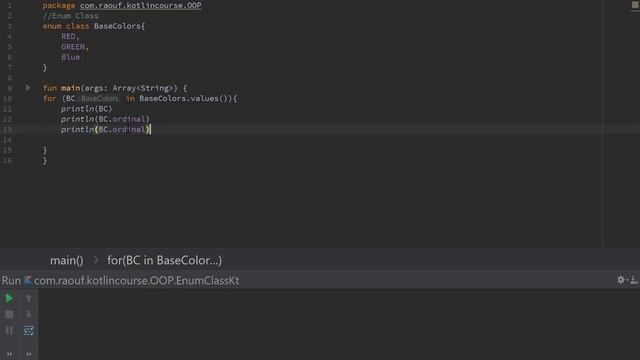Click the println(BC) statement
Viewport: 640px width, 360px height.
tap(87, 109)
